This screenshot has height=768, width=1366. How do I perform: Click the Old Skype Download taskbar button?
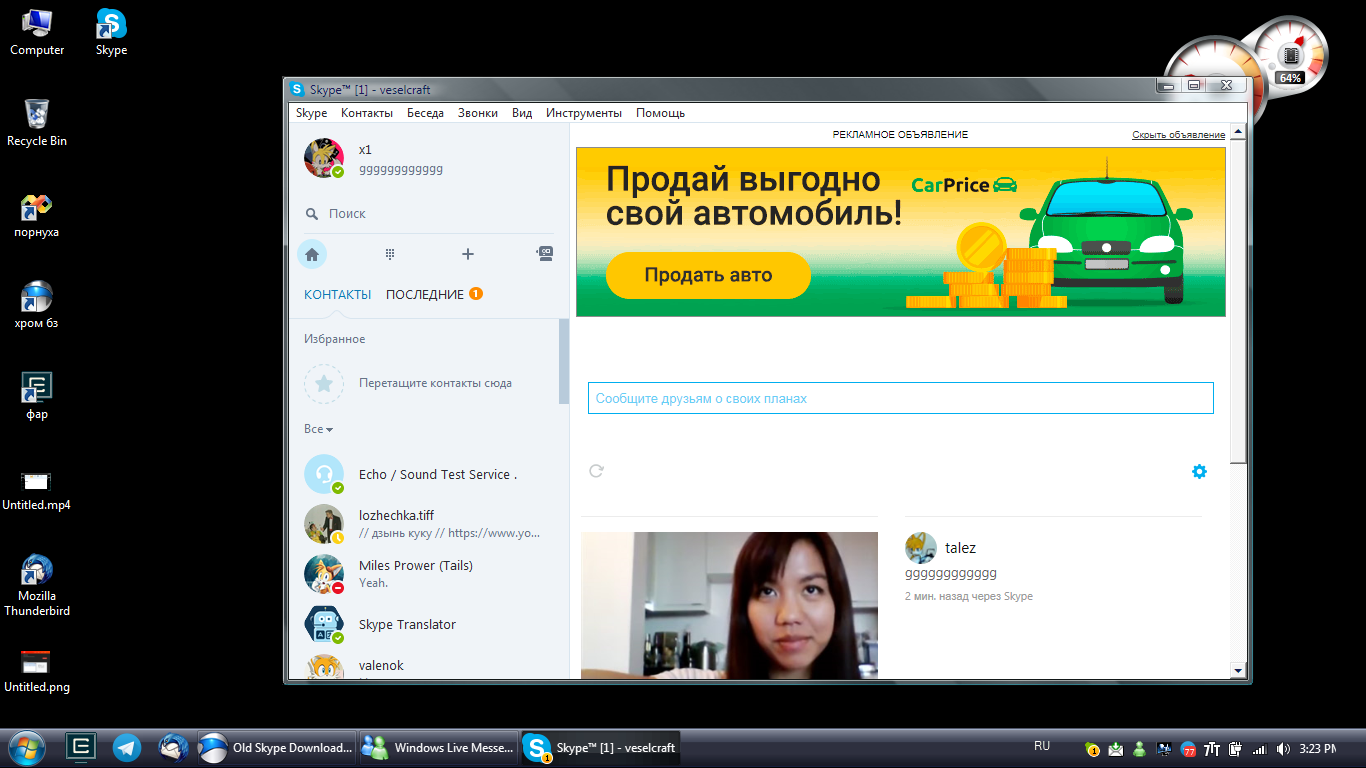coord(277,747)
